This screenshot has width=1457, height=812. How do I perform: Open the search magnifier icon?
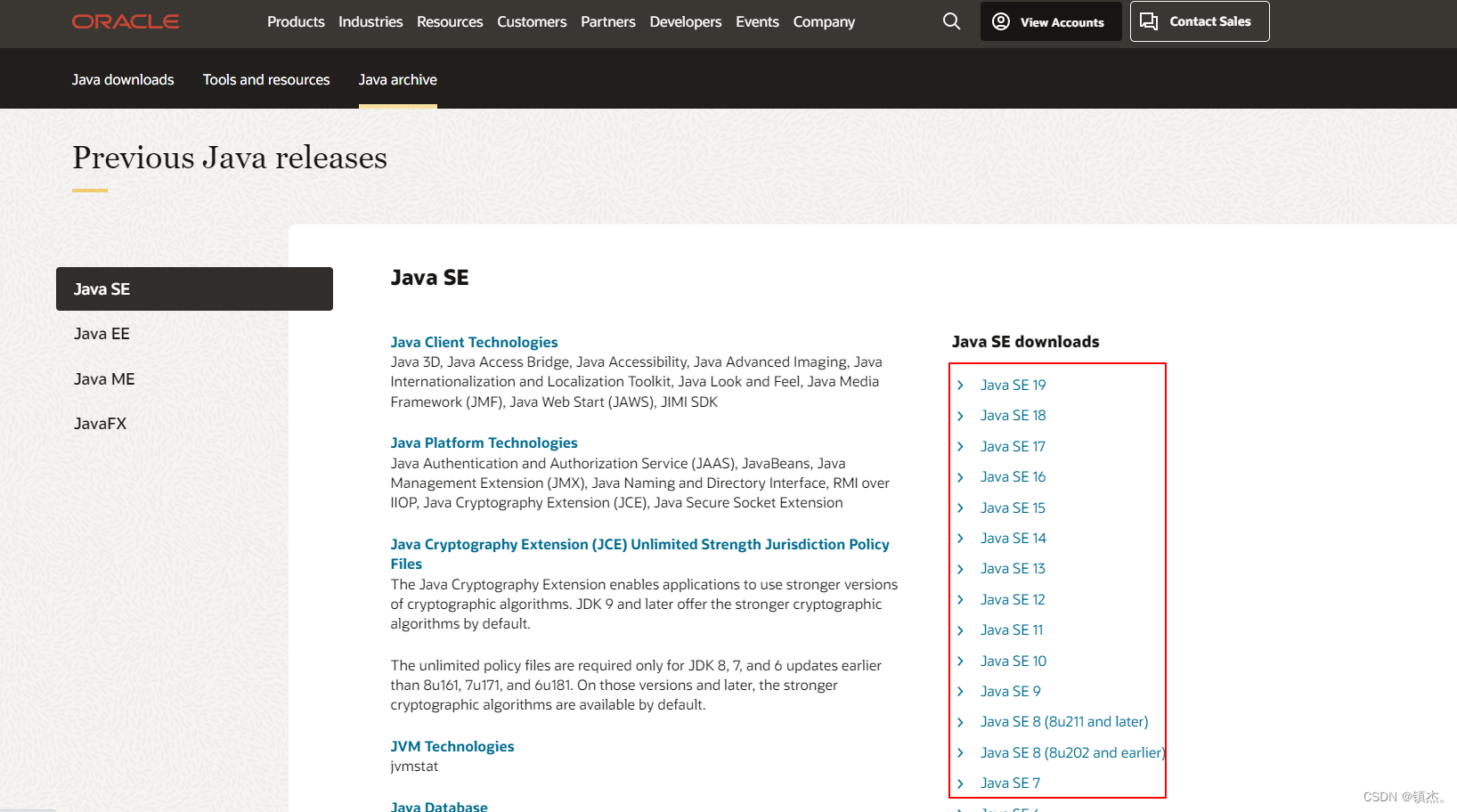point(951,21)
